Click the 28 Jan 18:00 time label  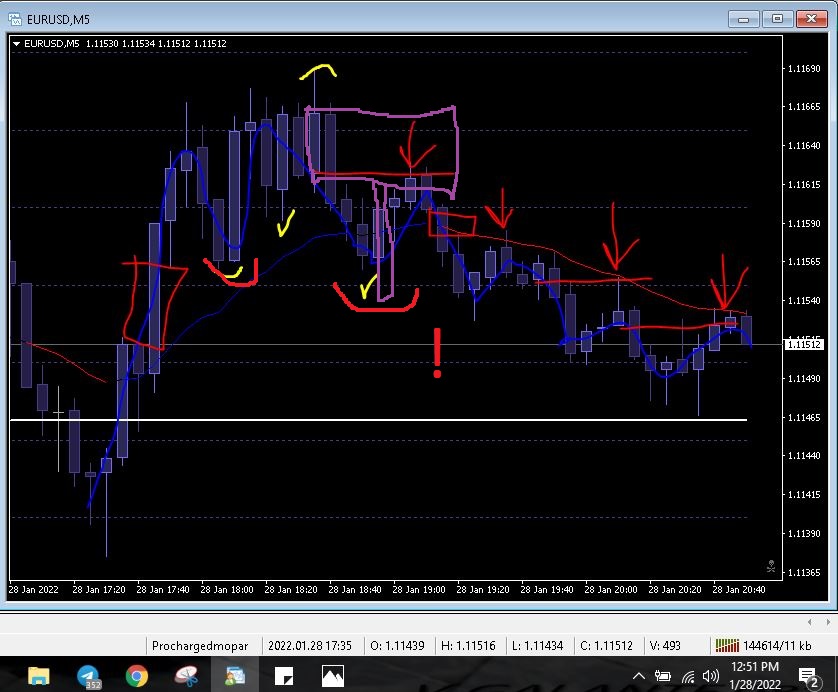pyautogui.click(x=227, y=589)
